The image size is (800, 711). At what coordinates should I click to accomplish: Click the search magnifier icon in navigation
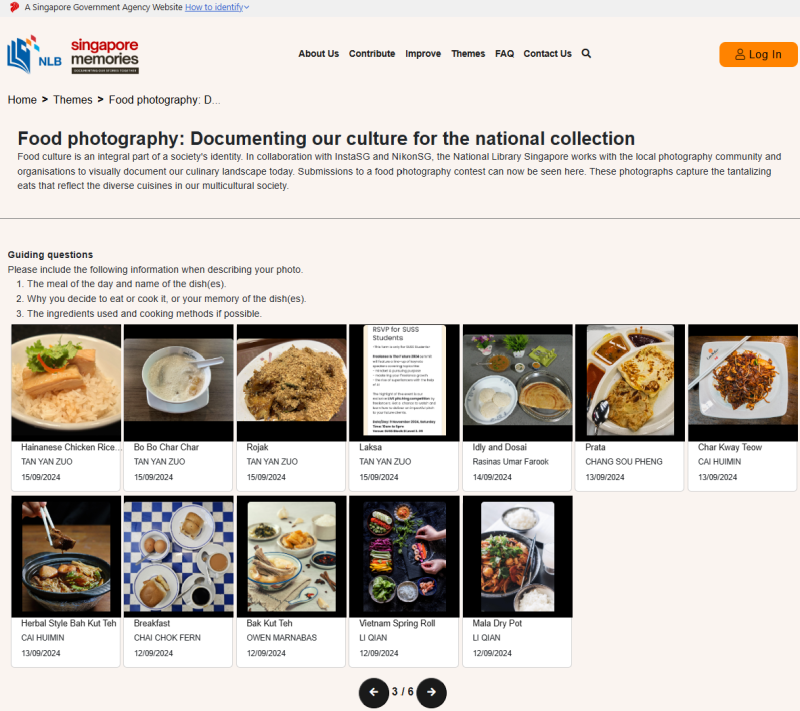point(586,54)
